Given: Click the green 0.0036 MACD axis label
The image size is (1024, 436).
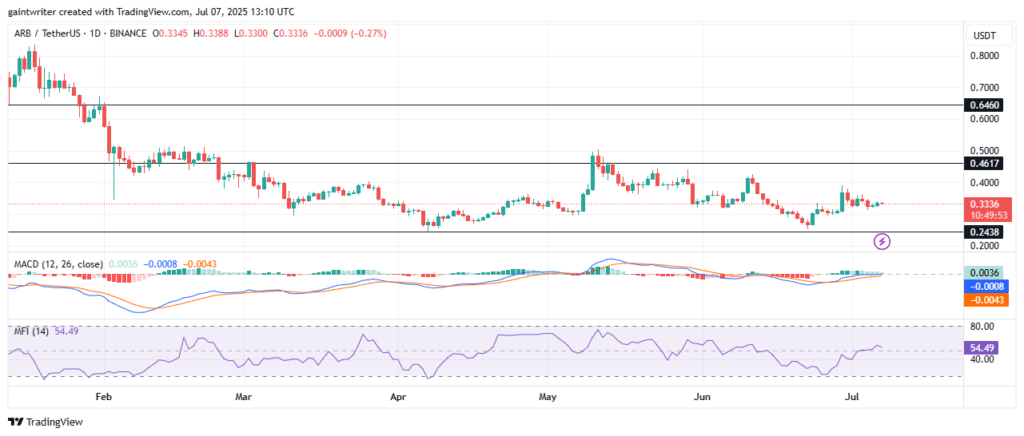Looking at the screenshot, I should point(986,273).
